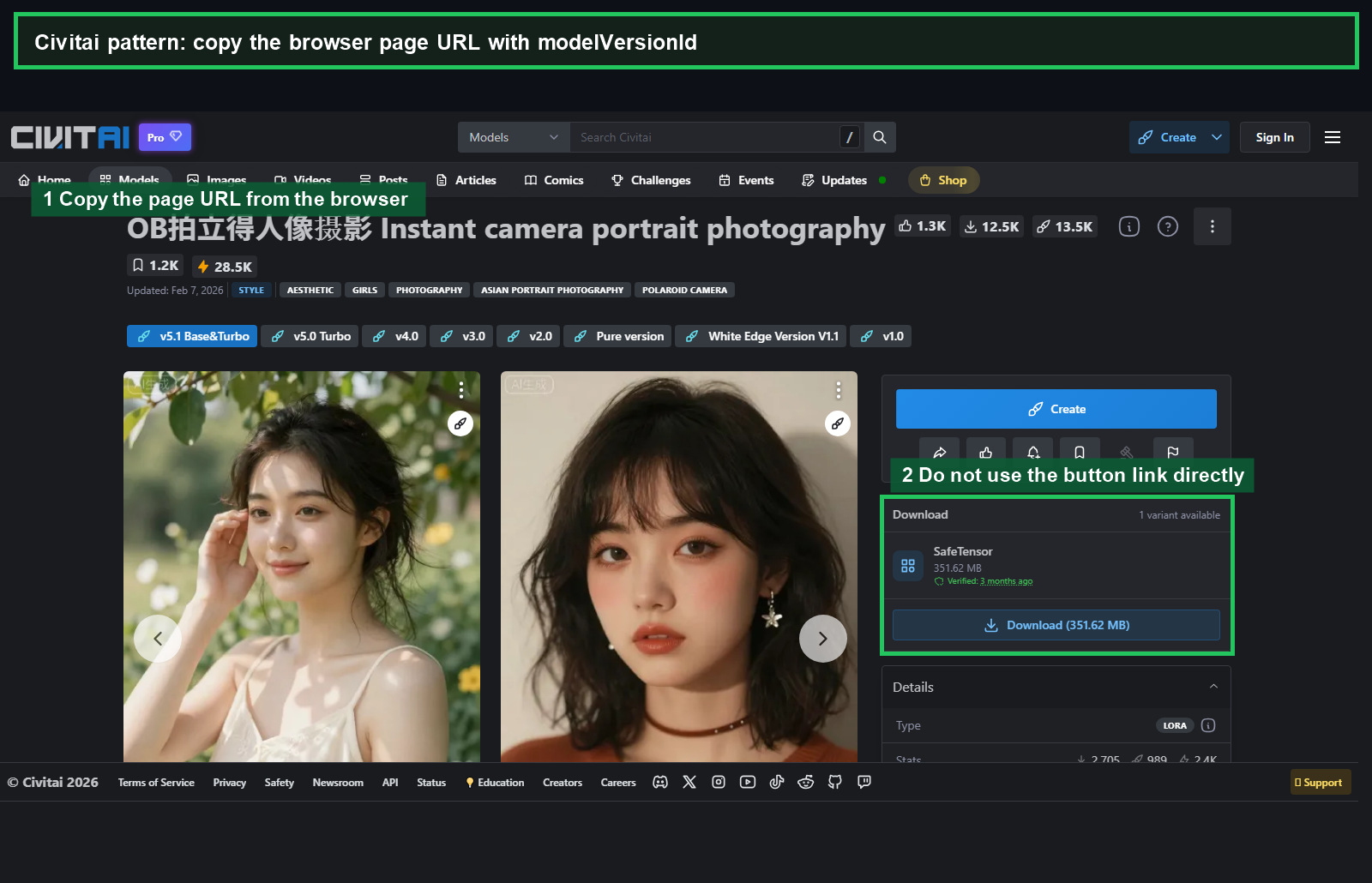Image resolution: width=1372 pixels, height=883 pixels.
Task: Click the share arrow icon below Create
Action: (x=940, y=451)
